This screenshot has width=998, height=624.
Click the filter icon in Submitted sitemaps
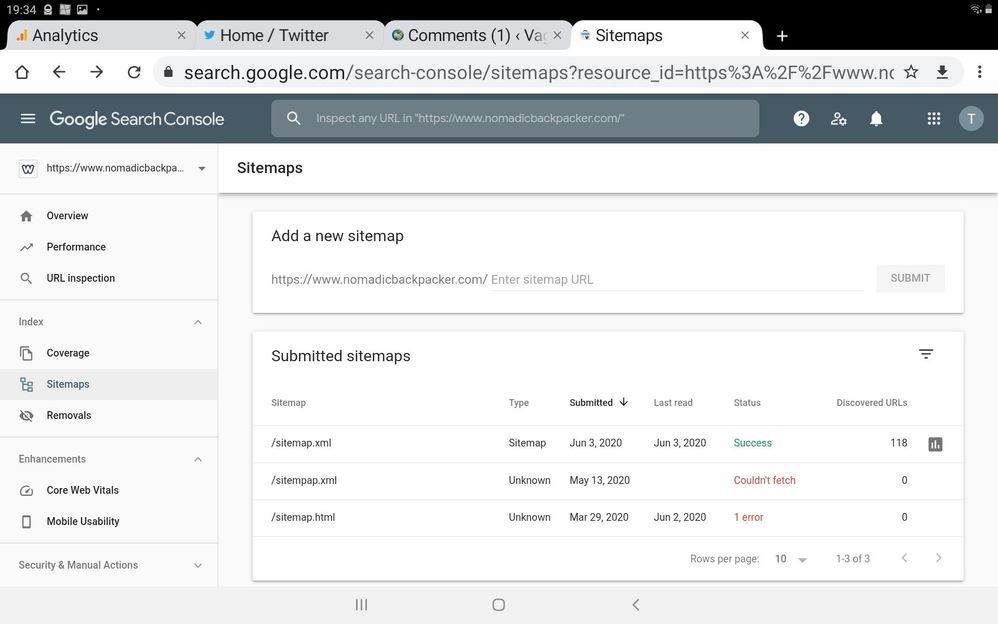(926, 354)
